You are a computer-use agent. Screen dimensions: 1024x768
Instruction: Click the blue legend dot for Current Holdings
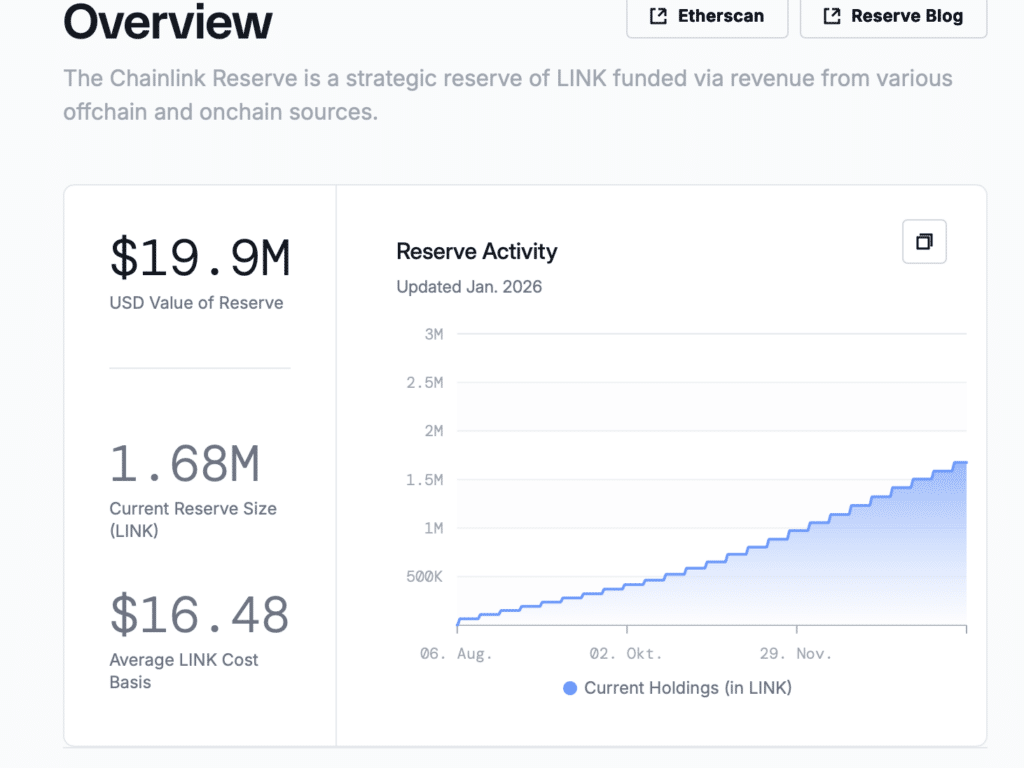coord(570,688)
